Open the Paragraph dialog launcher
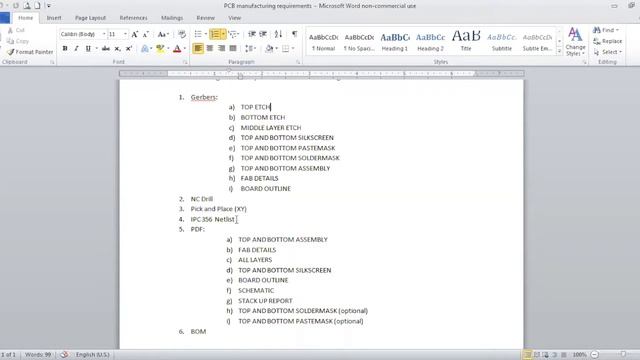Viewport: 640px width, 360px height. [298, 62]
